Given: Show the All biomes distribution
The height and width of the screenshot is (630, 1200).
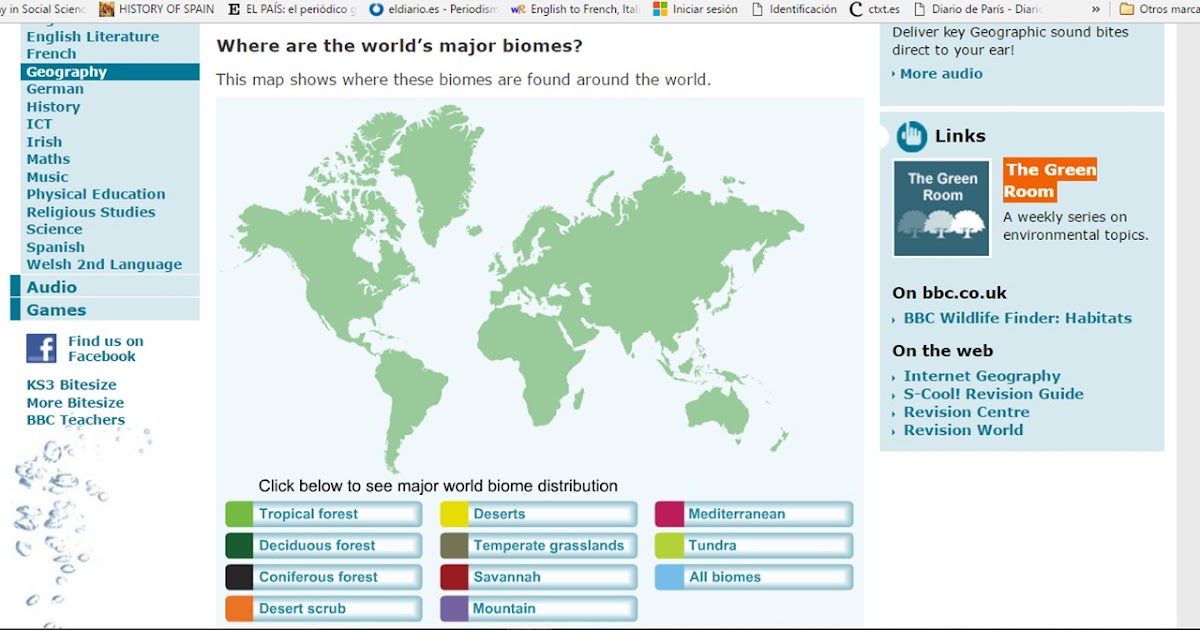Looking at the screenshot, I should [x=753, y=577].
